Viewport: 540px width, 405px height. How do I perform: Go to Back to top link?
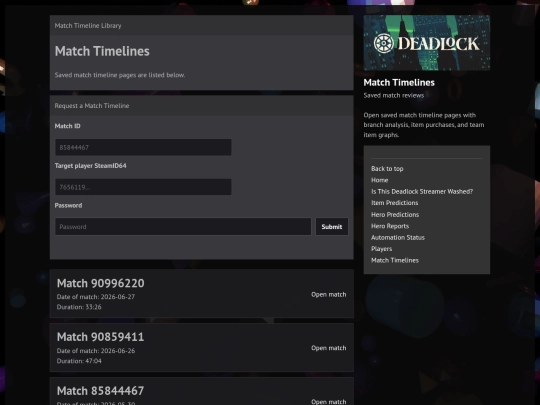[387, 169]
